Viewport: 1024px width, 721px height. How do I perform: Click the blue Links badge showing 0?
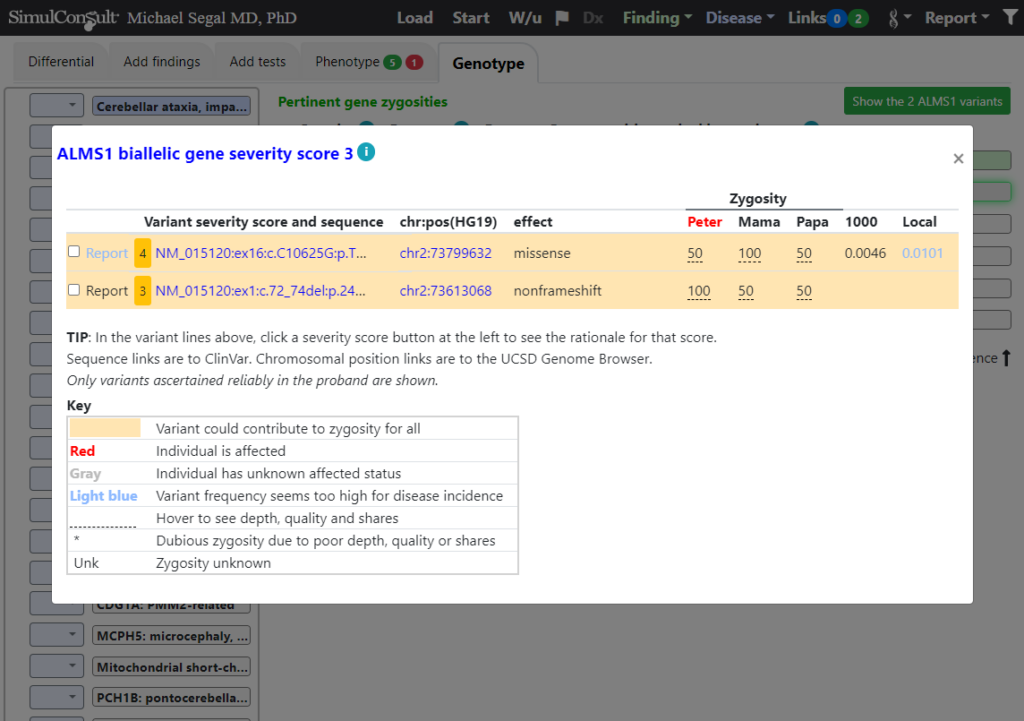click(836, 18)
